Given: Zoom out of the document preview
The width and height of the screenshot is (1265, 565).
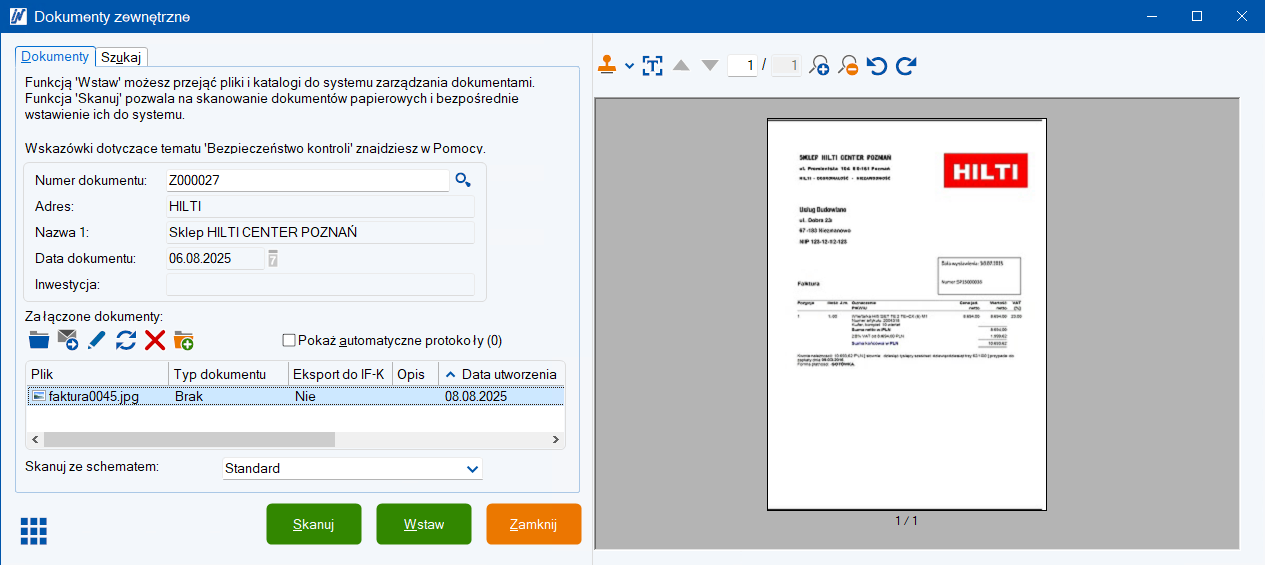Looking at the screenshot, I should (848, 66).
